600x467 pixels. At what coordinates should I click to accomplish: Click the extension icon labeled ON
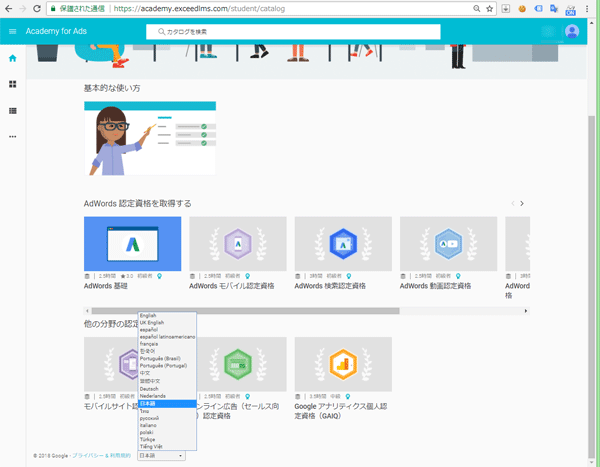(x=570, y=10)
